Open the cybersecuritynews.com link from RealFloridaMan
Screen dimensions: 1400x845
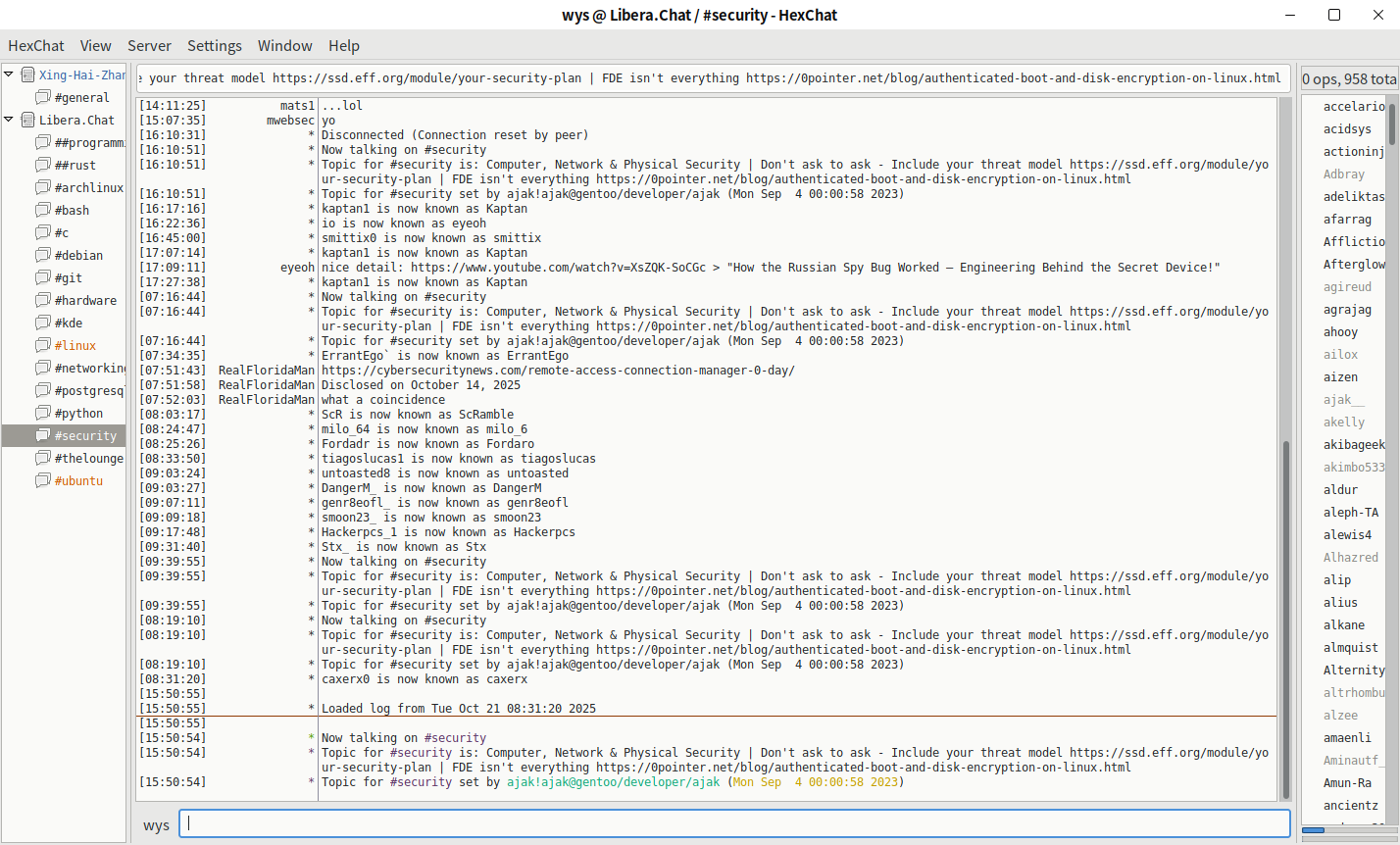coord(558,371)
